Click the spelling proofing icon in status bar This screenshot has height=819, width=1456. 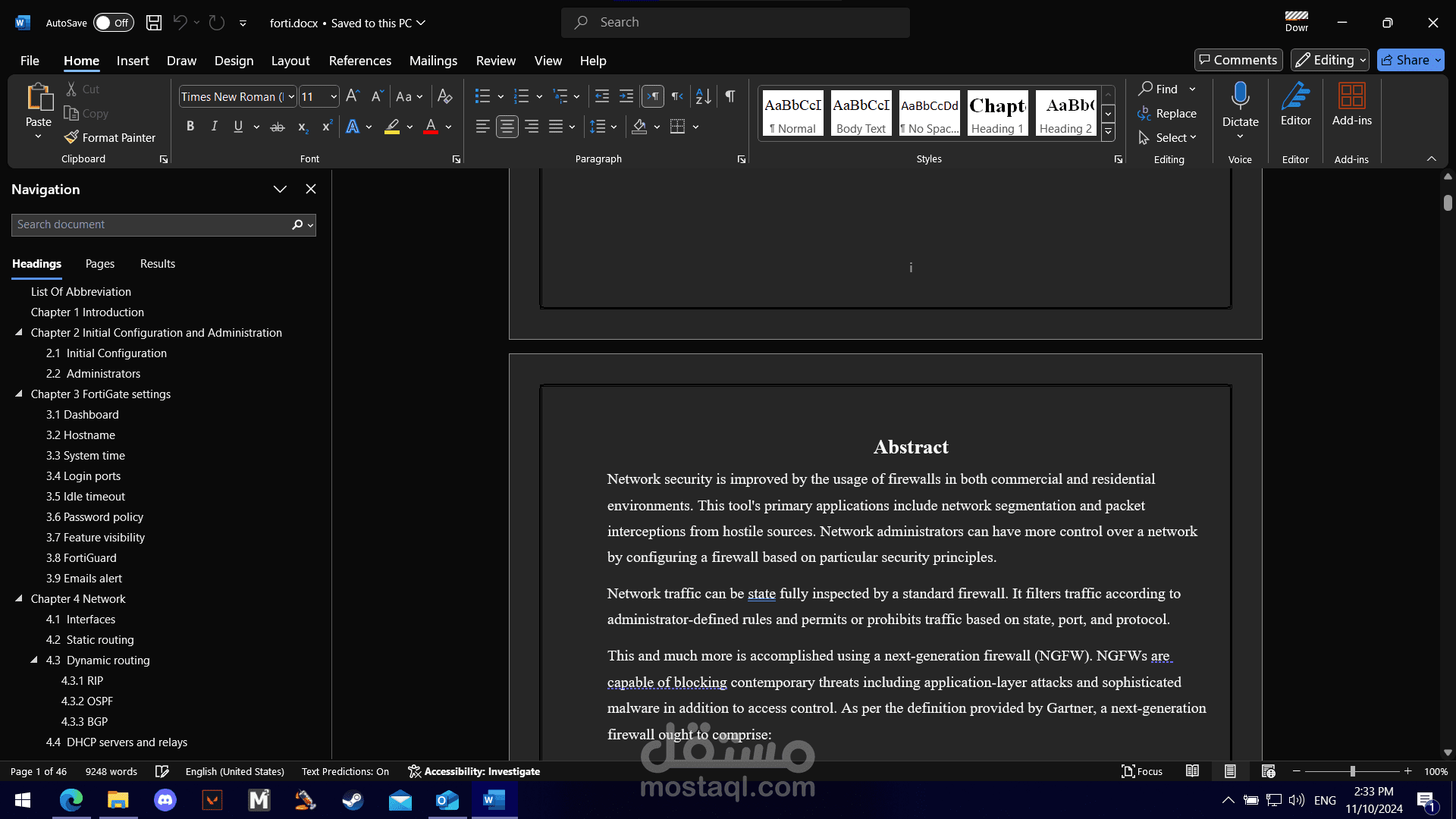pyautogui.click(x=162, y=771)
